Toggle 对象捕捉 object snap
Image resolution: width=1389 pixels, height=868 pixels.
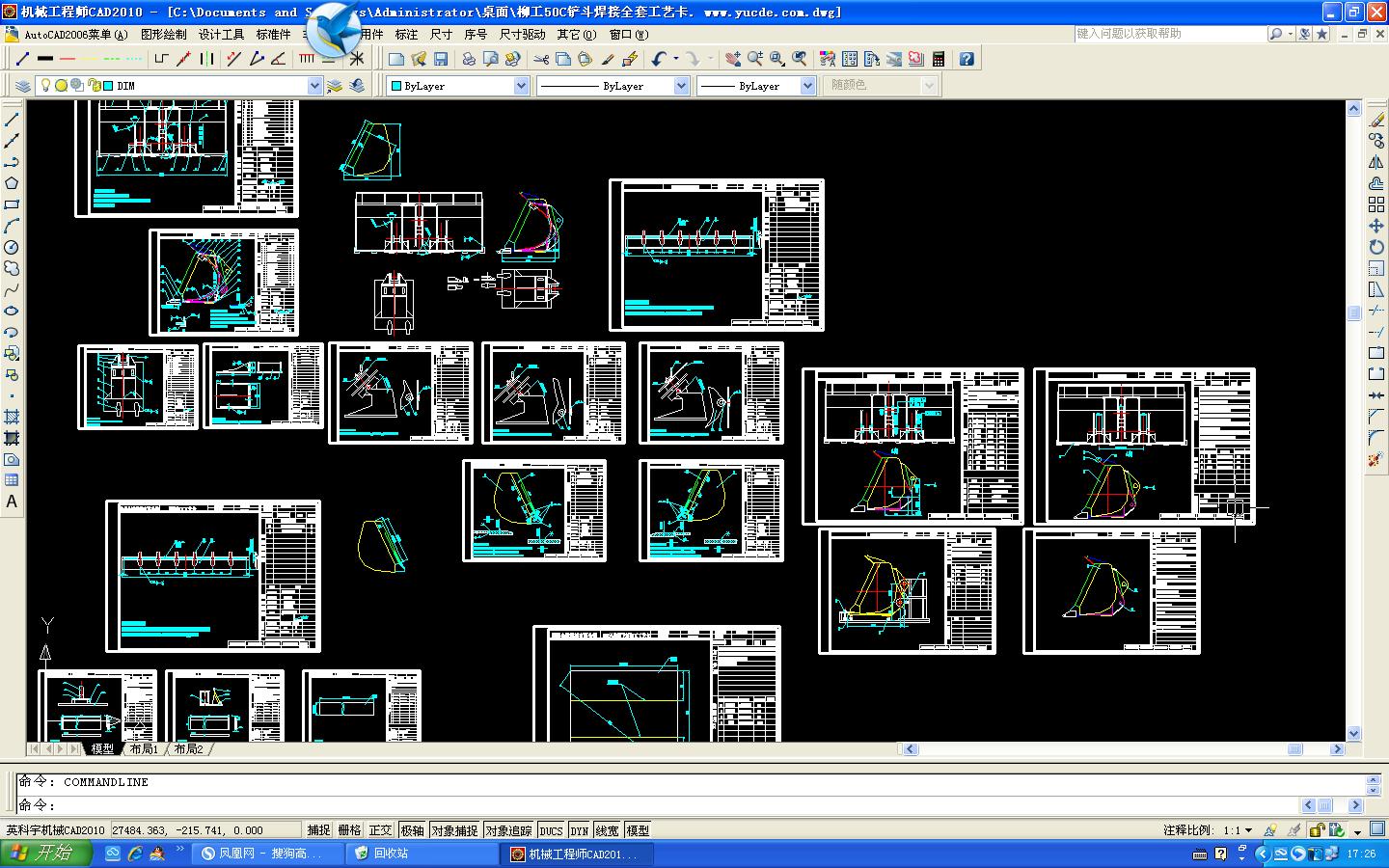click(453, 830)
